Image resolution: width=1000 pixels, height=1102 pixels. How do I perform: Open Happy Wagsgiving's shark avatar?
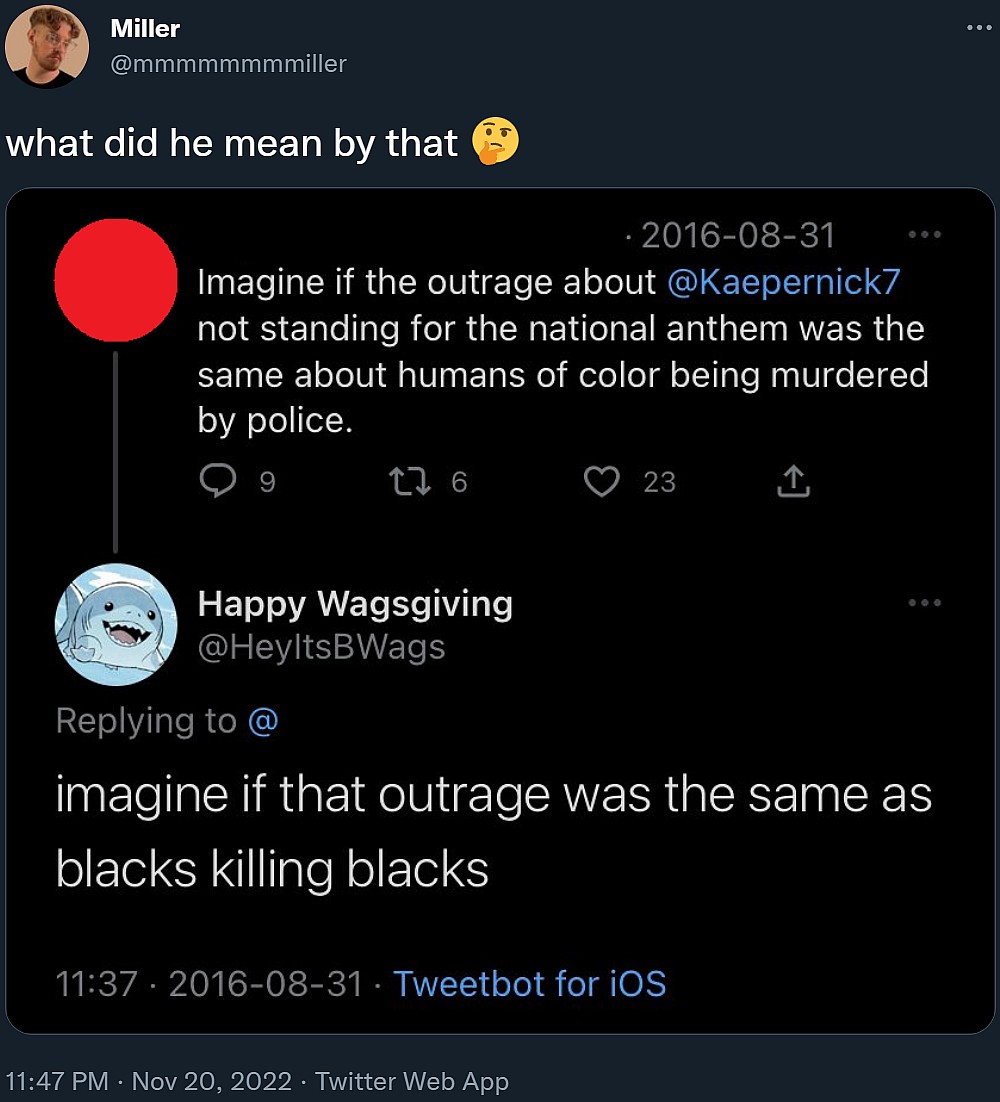[116, 624]
